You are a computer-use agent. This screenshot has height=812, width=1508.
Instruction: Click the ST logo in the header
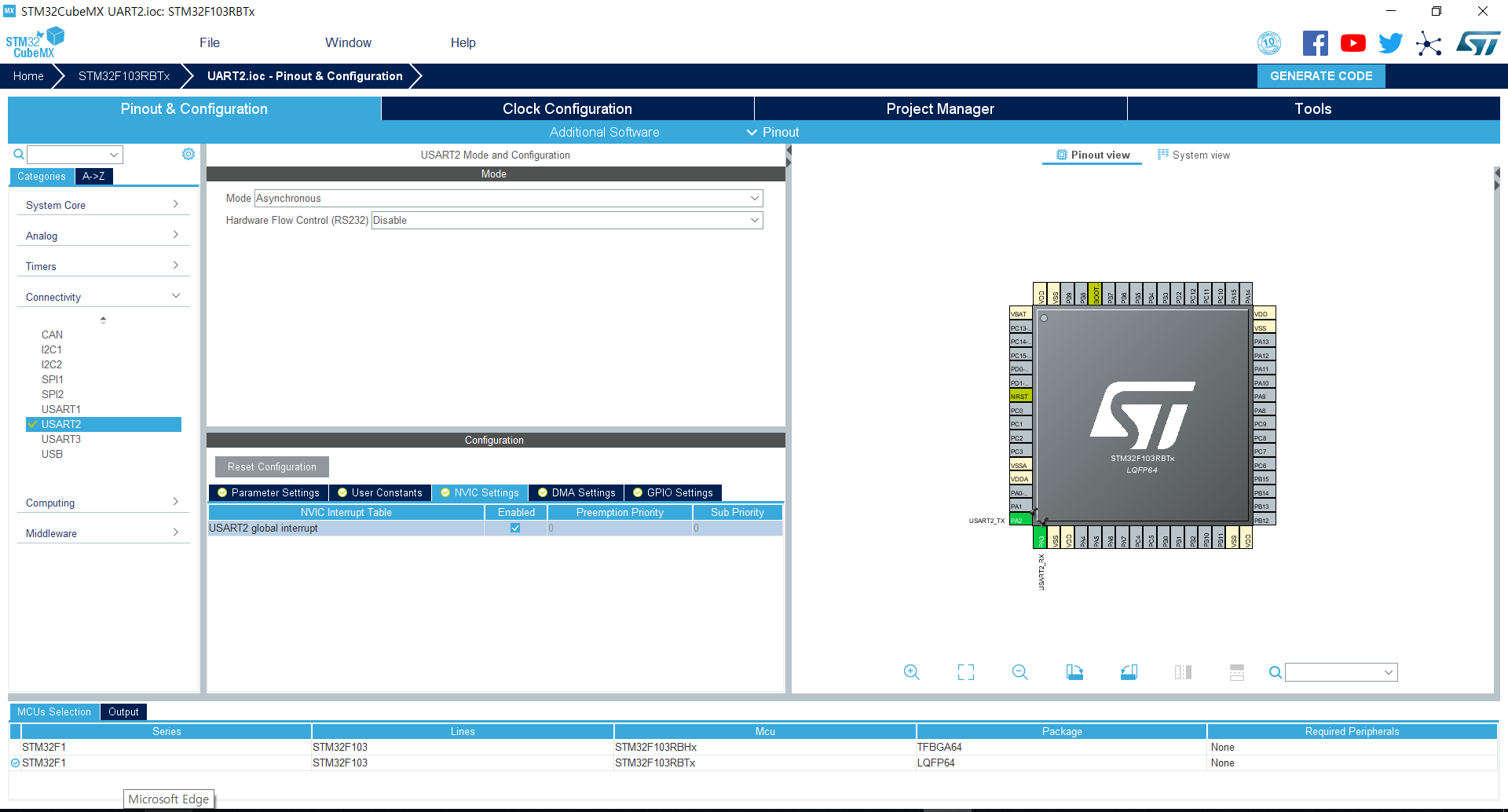click(1478, 43)
